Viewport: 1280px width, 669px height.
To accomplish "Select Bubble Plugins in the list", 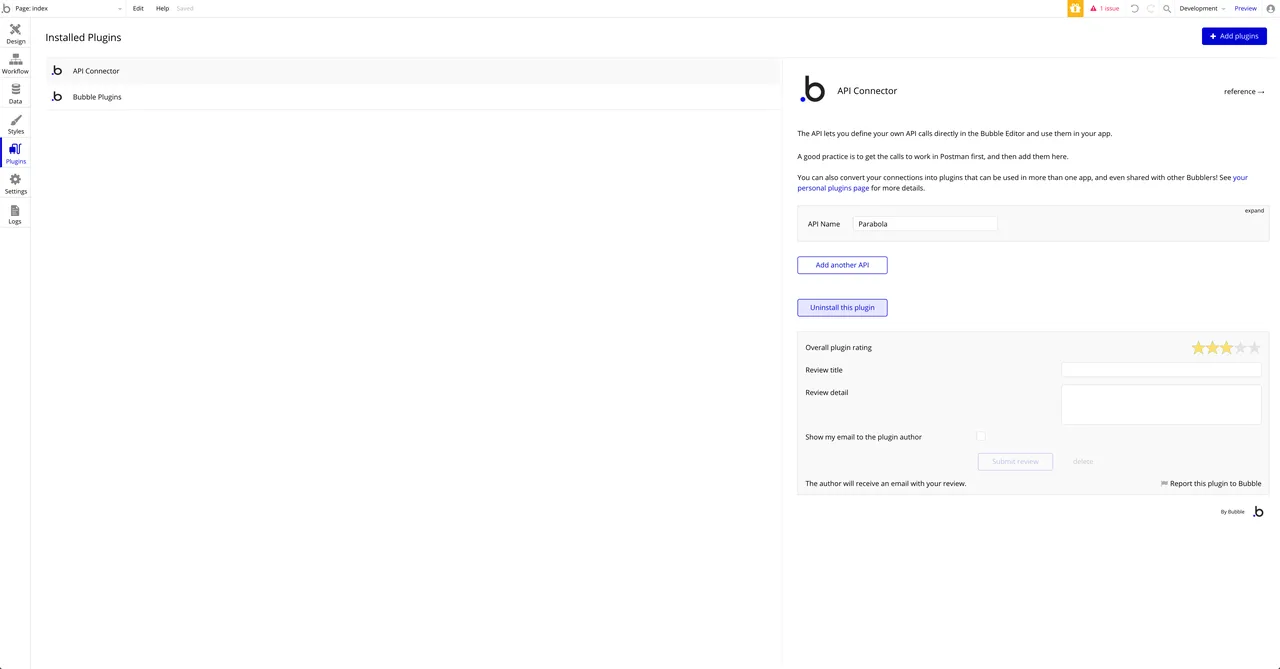I will (x=413, y=97).
